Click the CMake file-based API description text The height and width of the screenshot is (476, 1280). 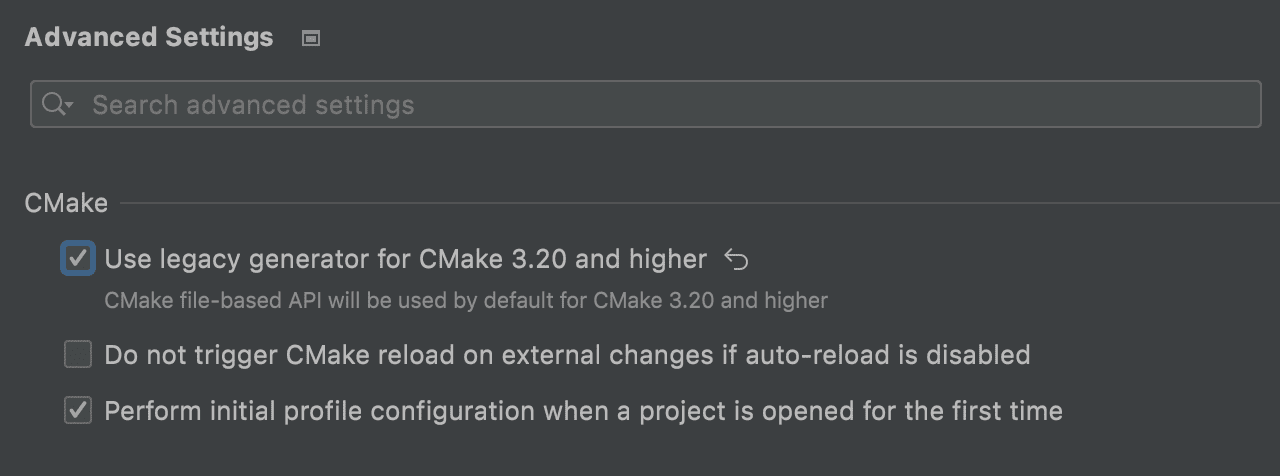[x=466, y=300]
